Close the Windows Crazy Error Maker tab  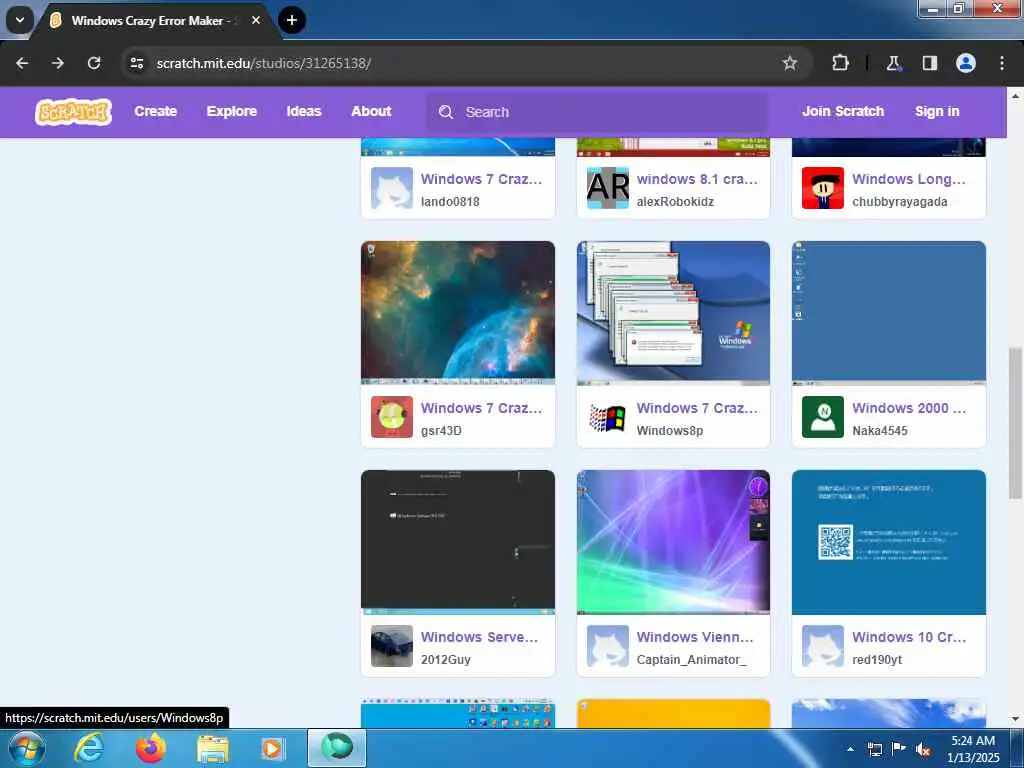[x=256, y=20]
